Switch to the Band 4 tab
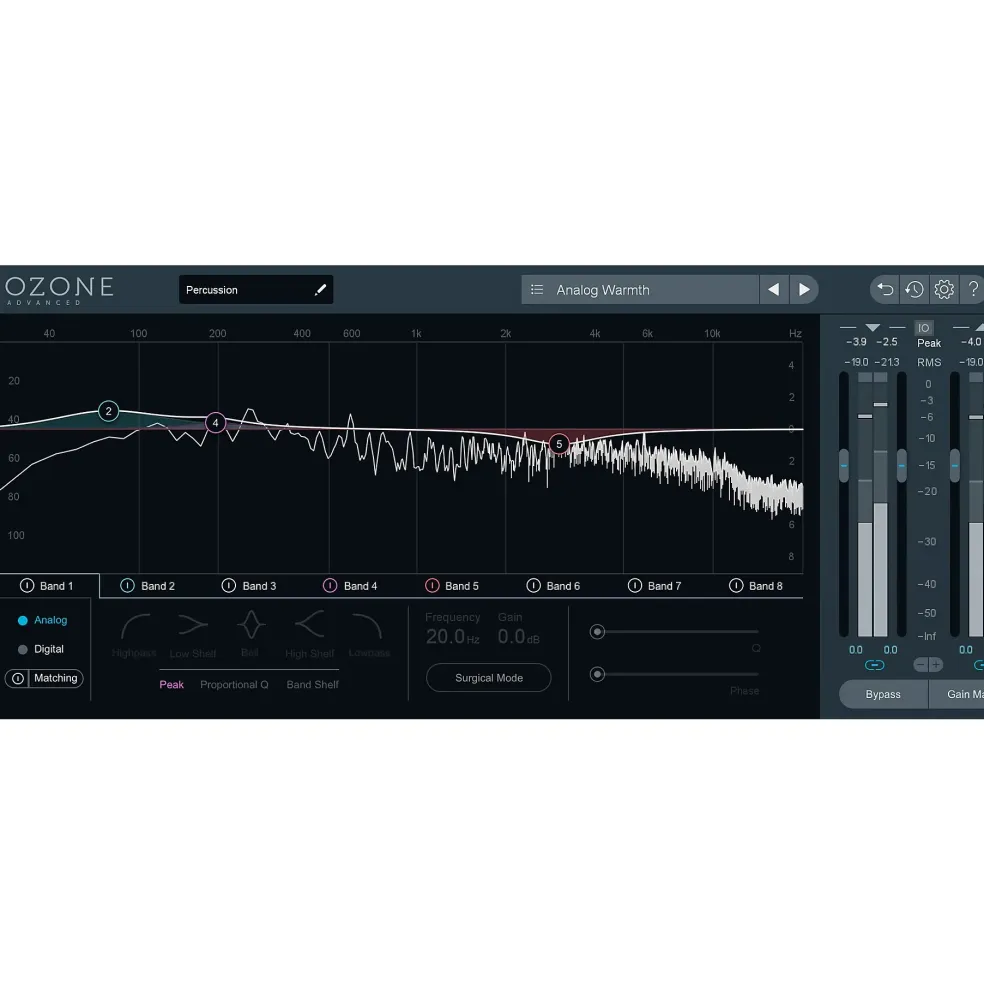984x985 pixels. click(360, 586)
